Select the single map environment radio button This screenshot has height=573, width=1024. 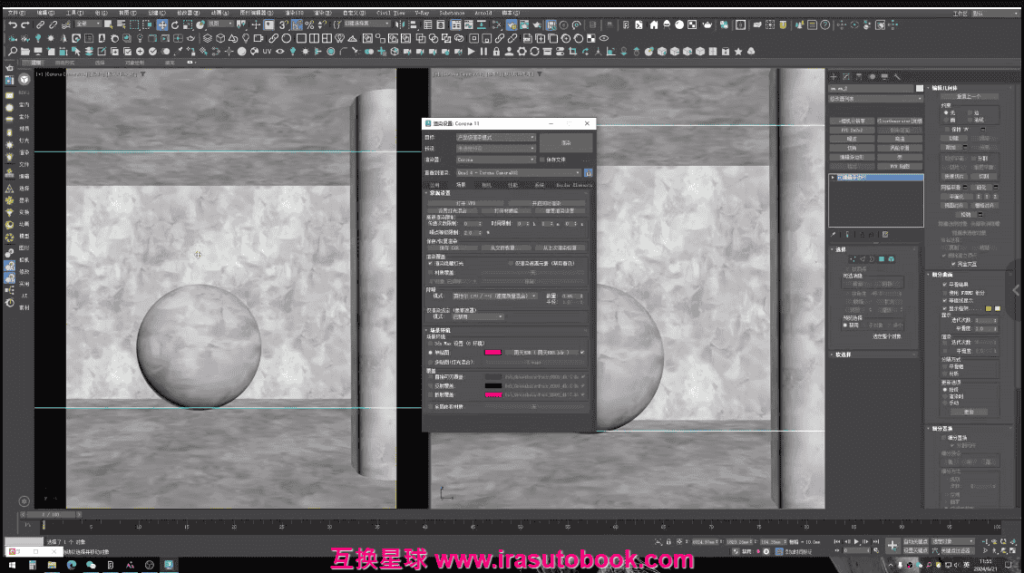click(x=430, y=352)
